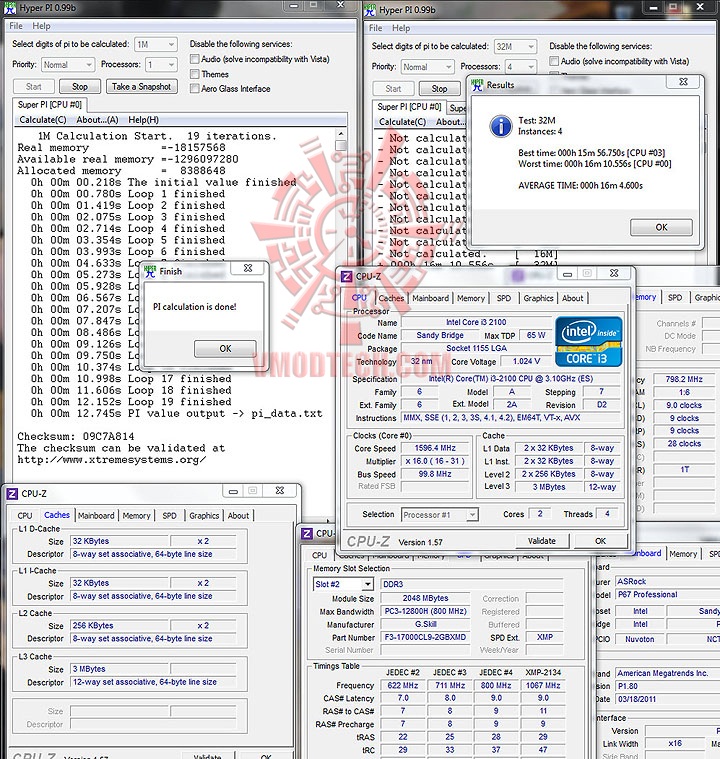
Task: Open Help(H) menu in left Super PI
Action: (143, 120)
